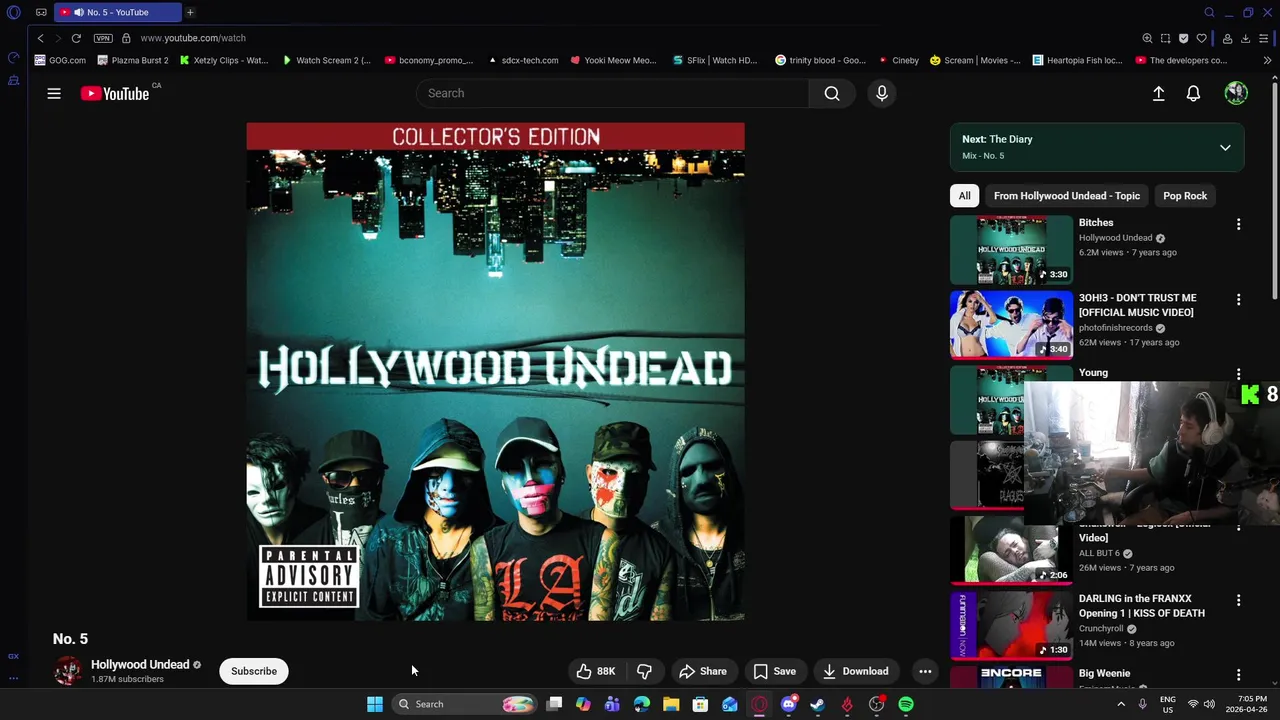
Task: Play the Bitches video thumbnail
Action: [1011, 250]
